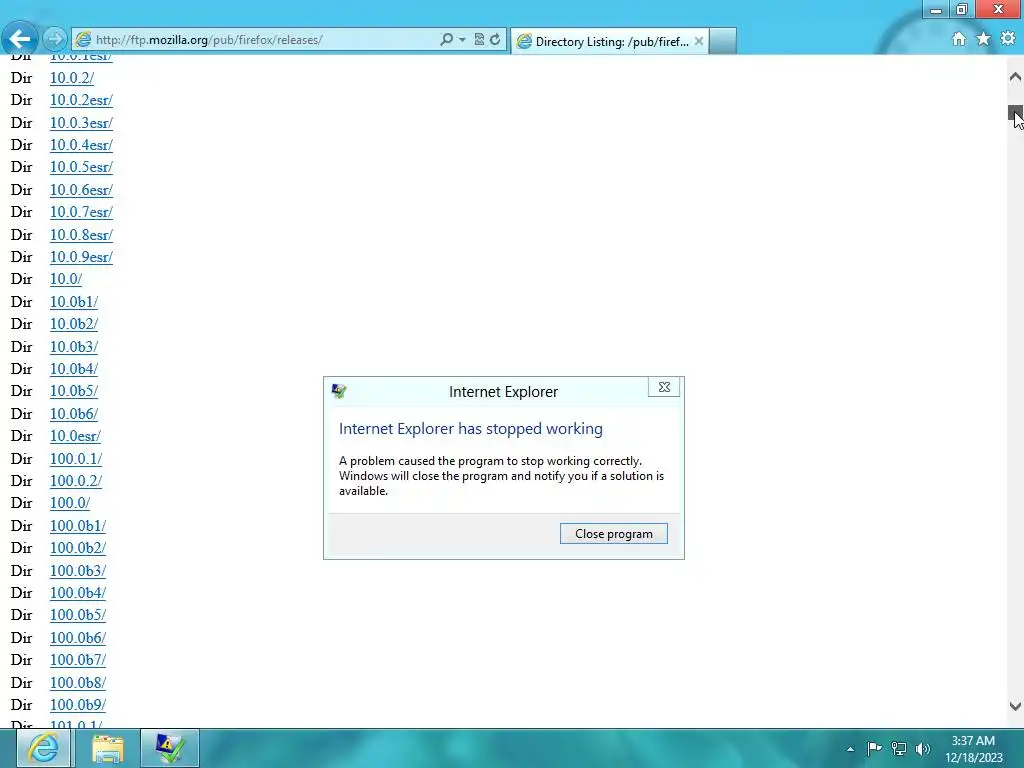
Task: Click the volume speaker tray icon
Action: (923, 748)
